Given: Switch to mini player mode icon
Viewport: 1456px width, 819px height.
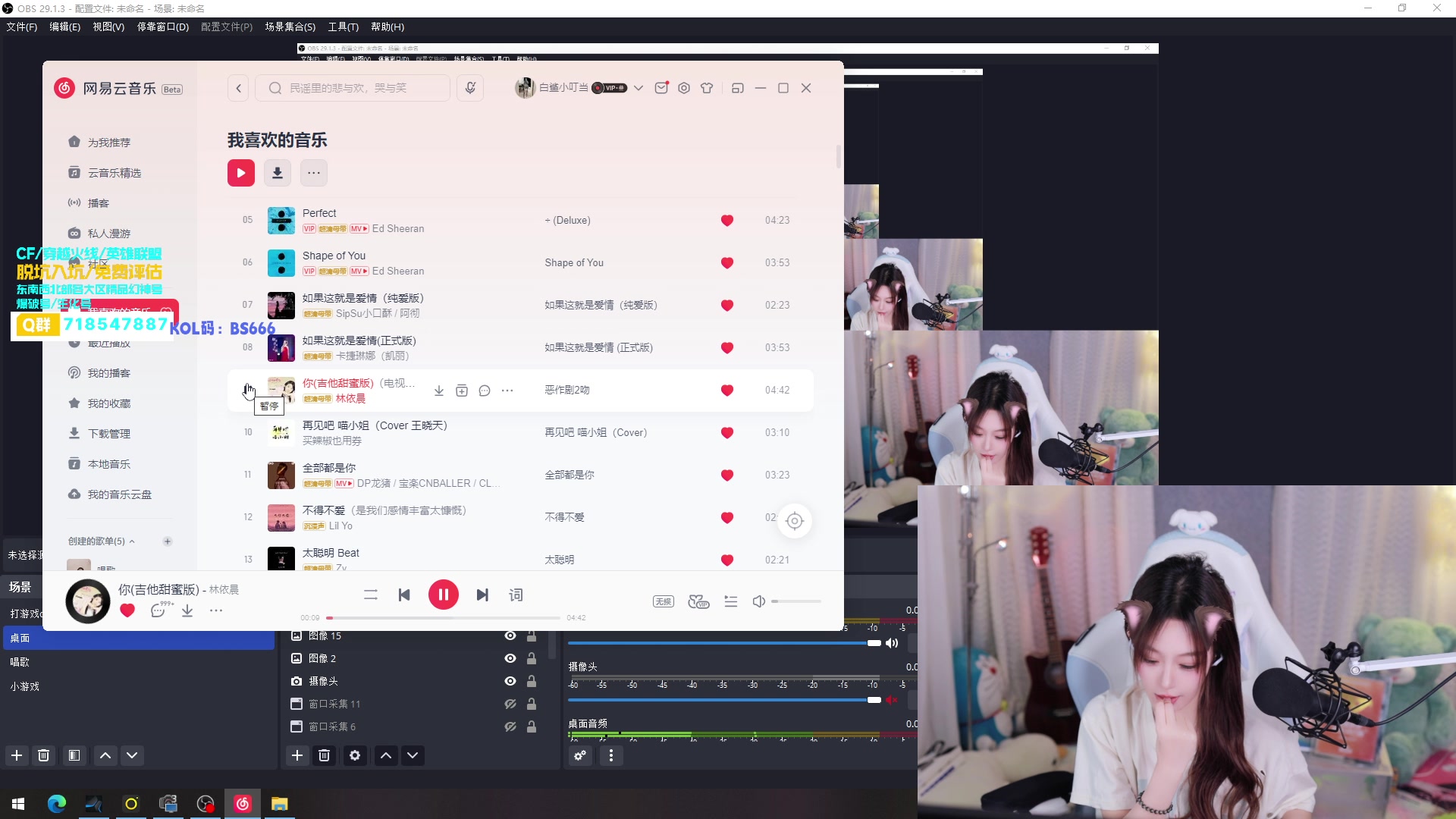Looking at the screenshot, I should (737, 88).
